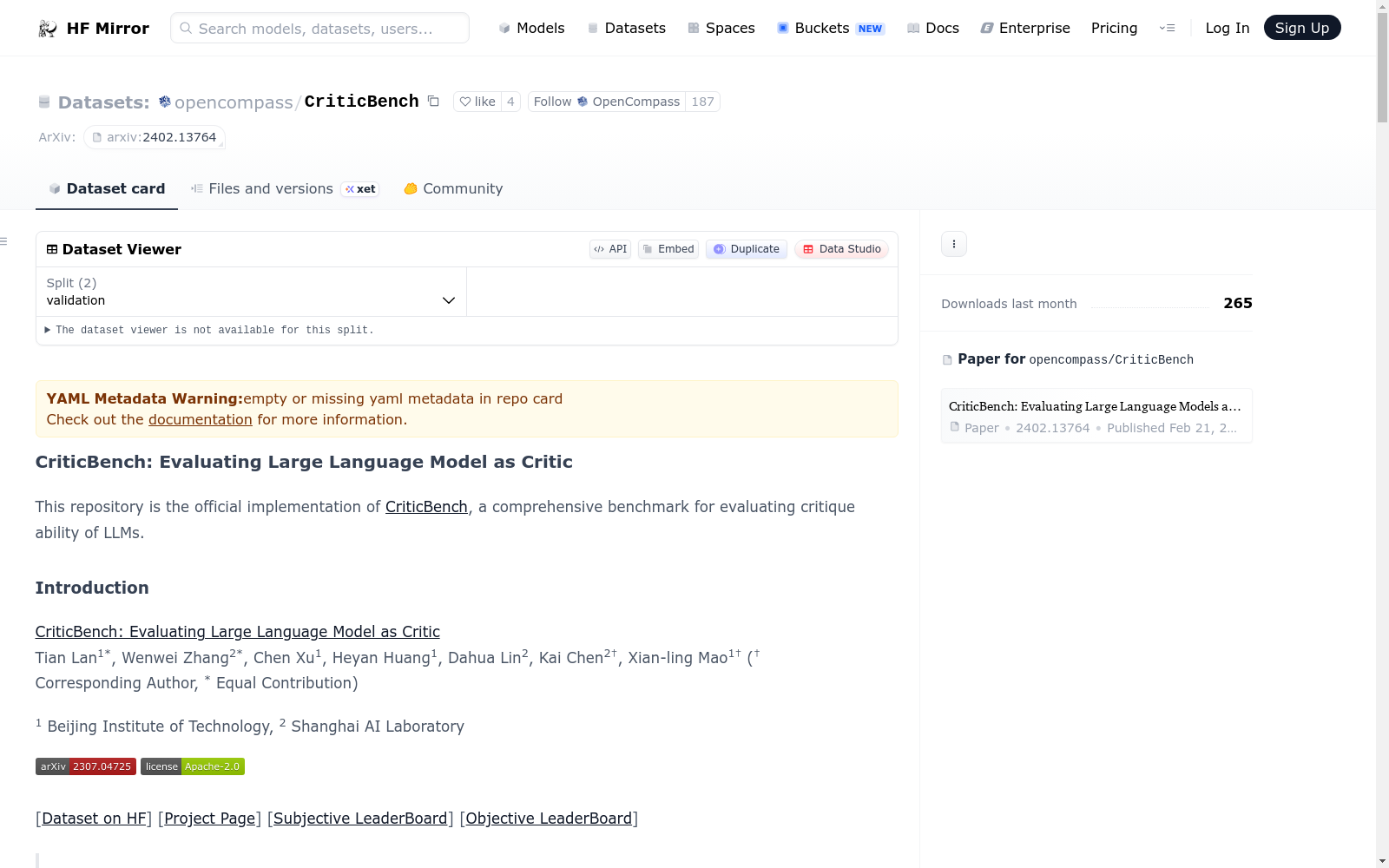
Task: Open the Enterprise page
Action: point(1025,28)
